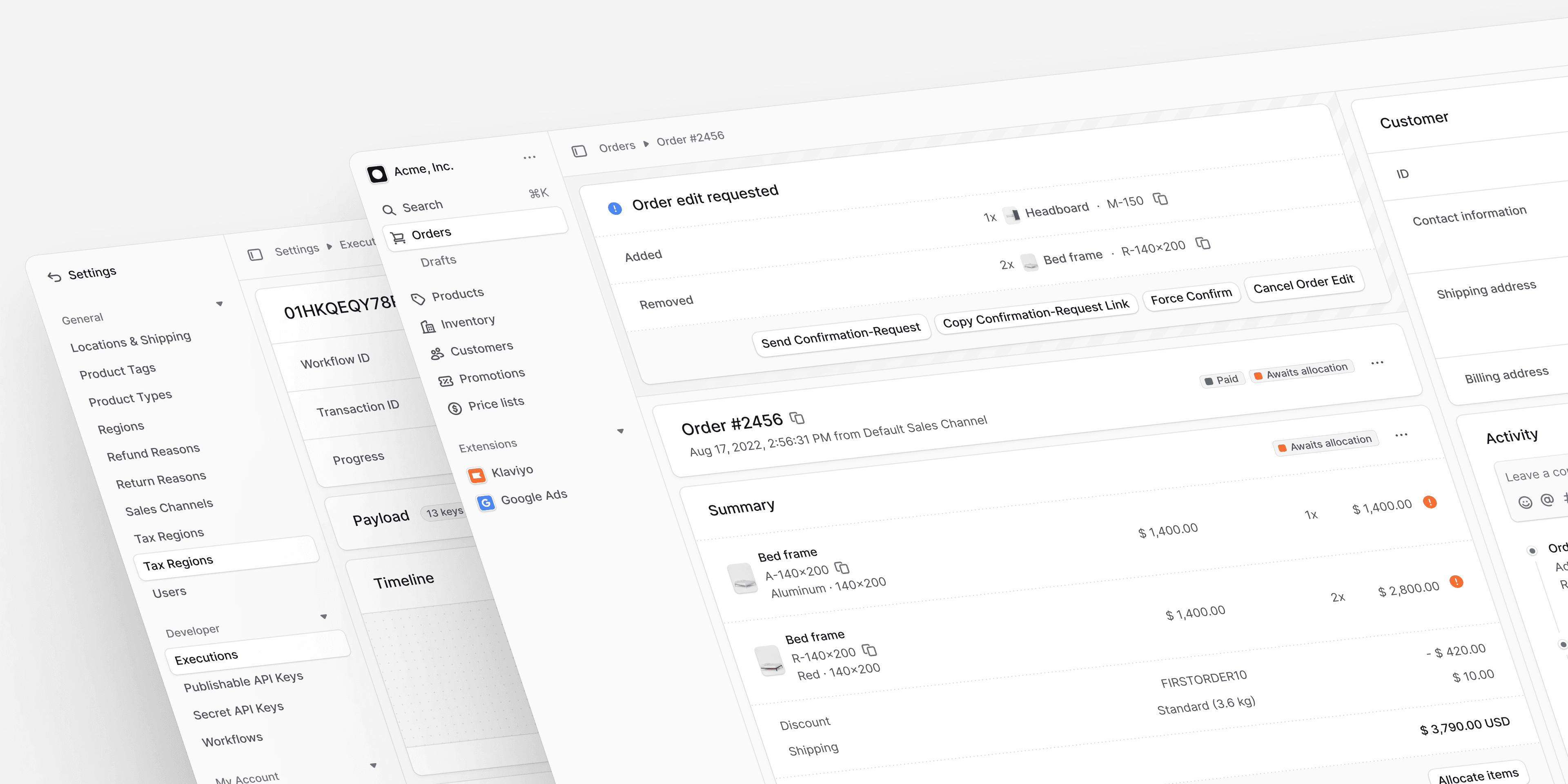Copy the A-140×200 Bed frame SKU
The height and width of the screenshot is (784, 1568).
pyautogui.click(x=842, y=568)
